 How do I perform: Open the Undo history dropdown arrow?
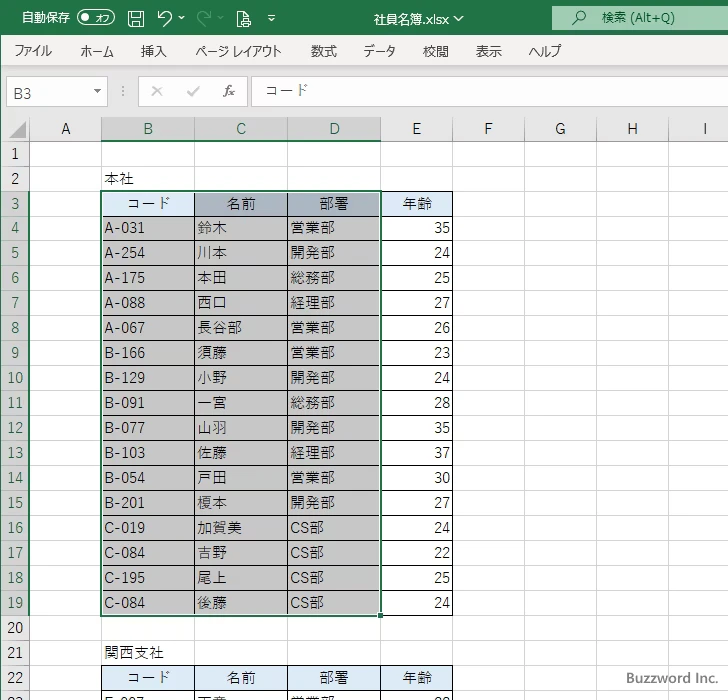182,18
